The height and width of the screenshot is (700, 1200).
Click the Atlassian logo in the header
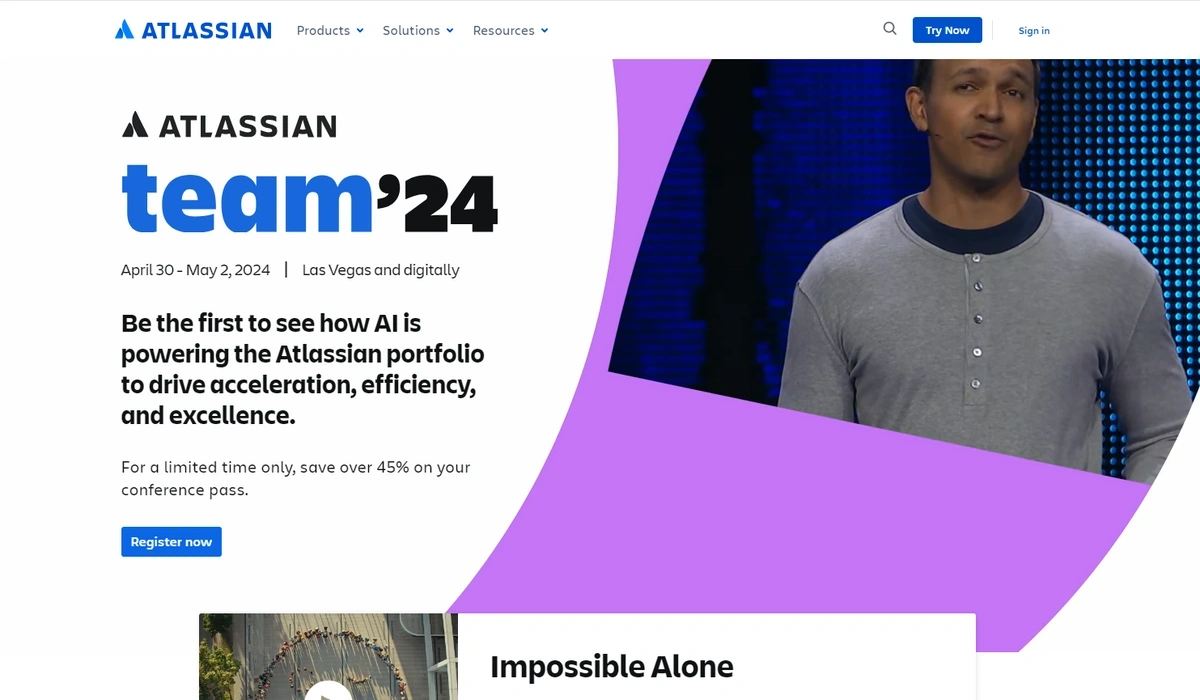click(x=193, y=30)
